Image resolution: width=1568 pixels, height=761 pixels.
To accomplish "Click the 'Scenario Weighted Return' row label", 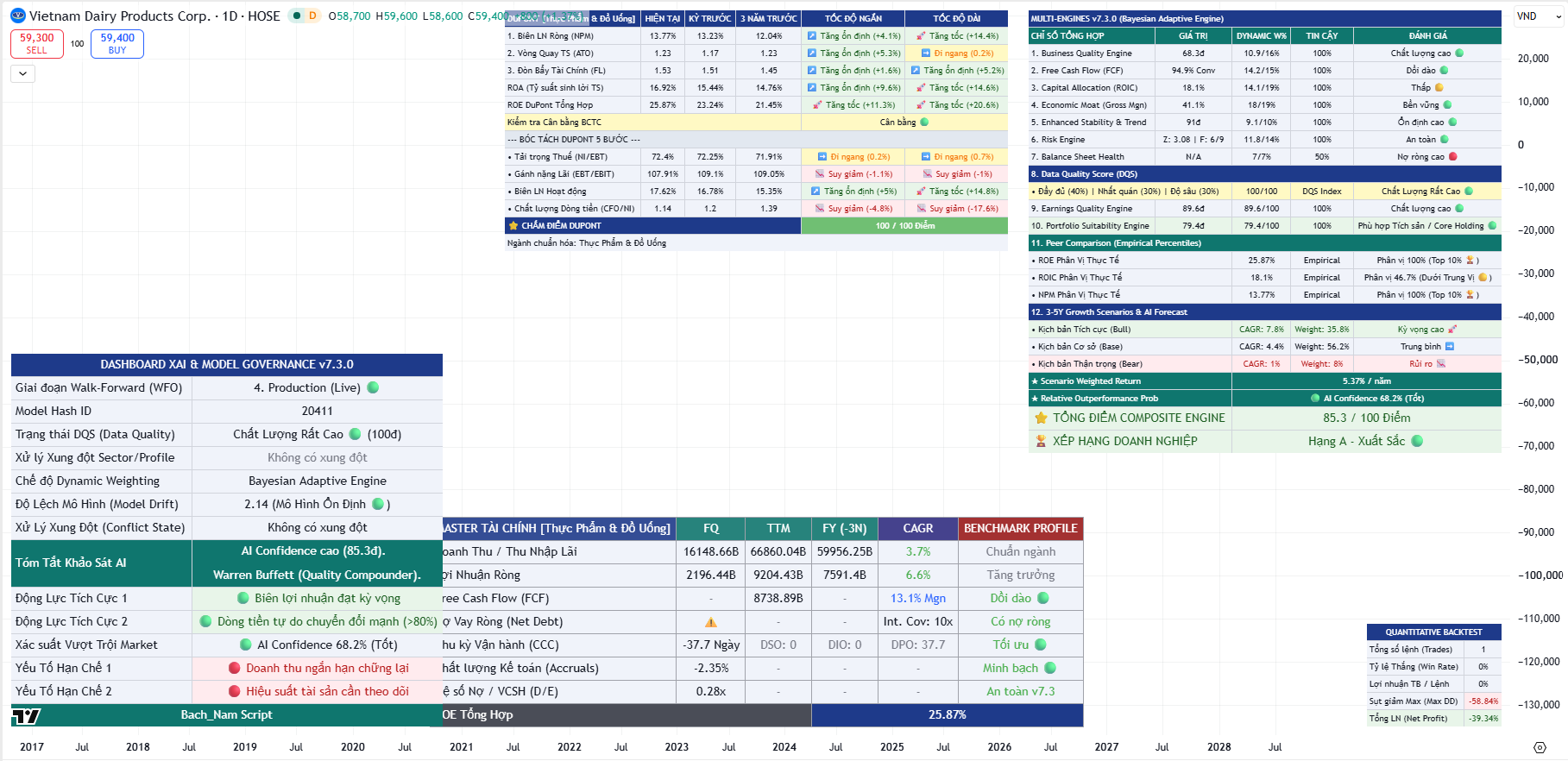I will (x=1130, y=381).
